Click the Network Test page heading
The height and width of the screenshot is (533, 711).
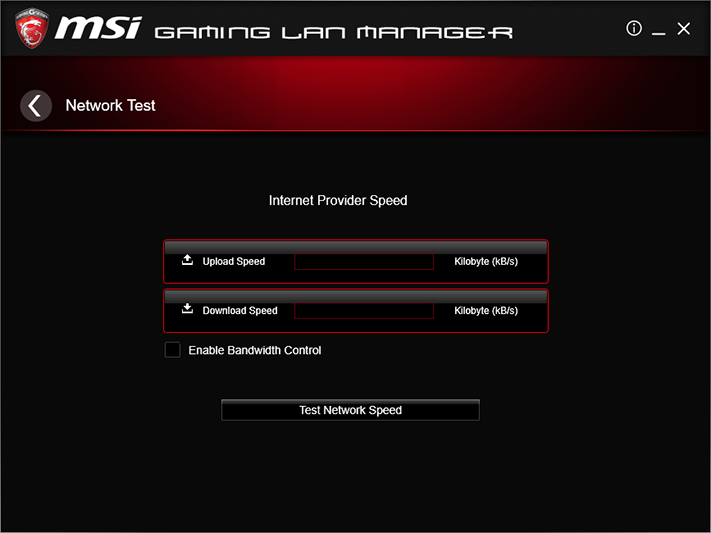pos(110,105)
